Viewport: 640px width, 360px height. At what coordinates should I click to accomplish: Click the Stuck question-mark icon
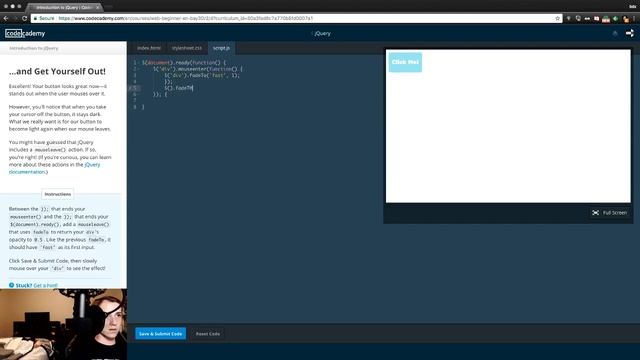11,285
